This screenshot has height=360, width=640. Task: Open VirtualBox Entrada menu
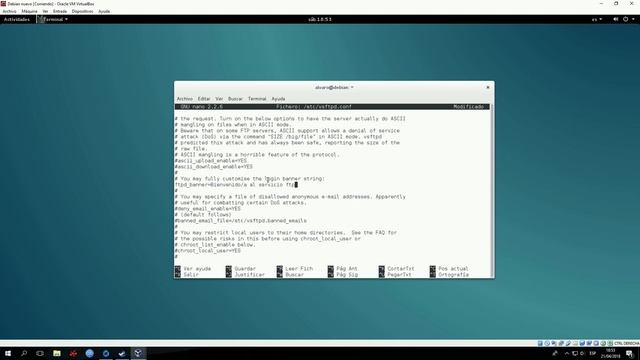[60, 11]
